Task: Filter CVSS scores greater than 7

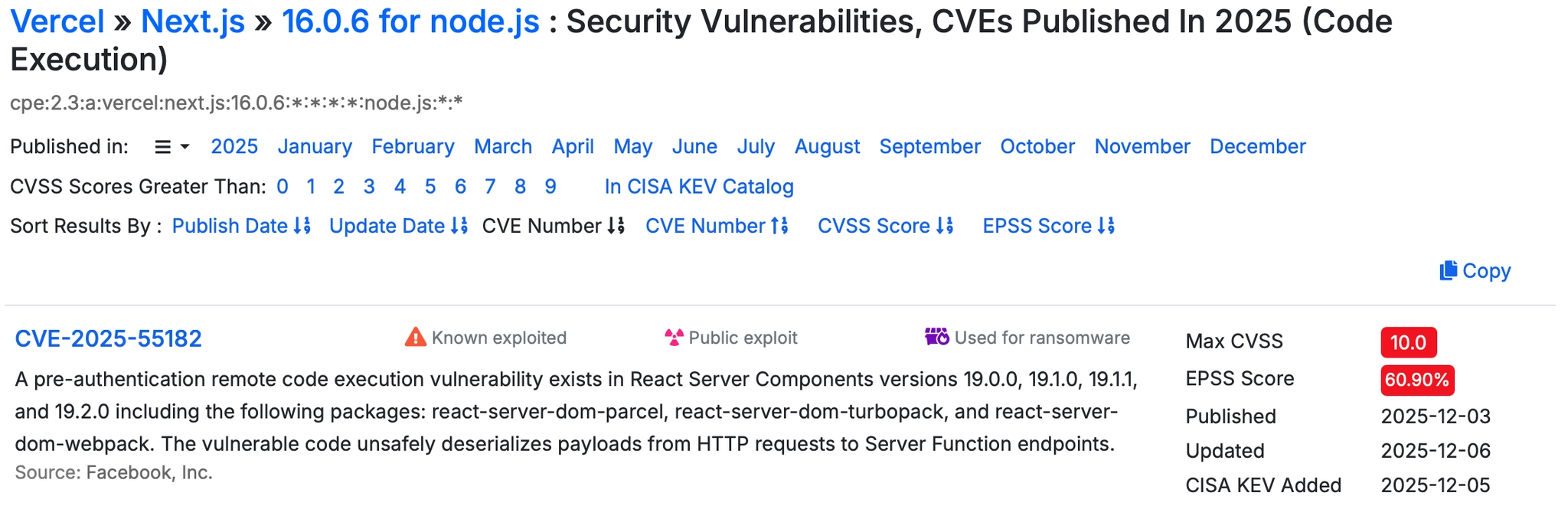Action: 490,187
